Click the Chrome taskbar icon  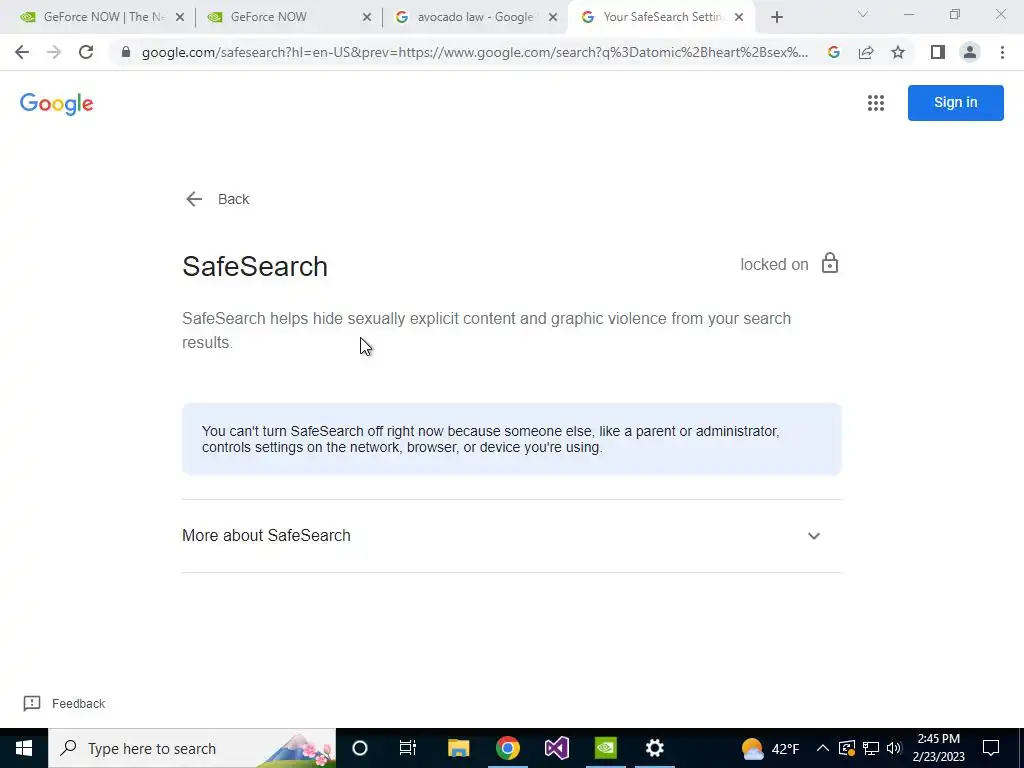(507, 748)
